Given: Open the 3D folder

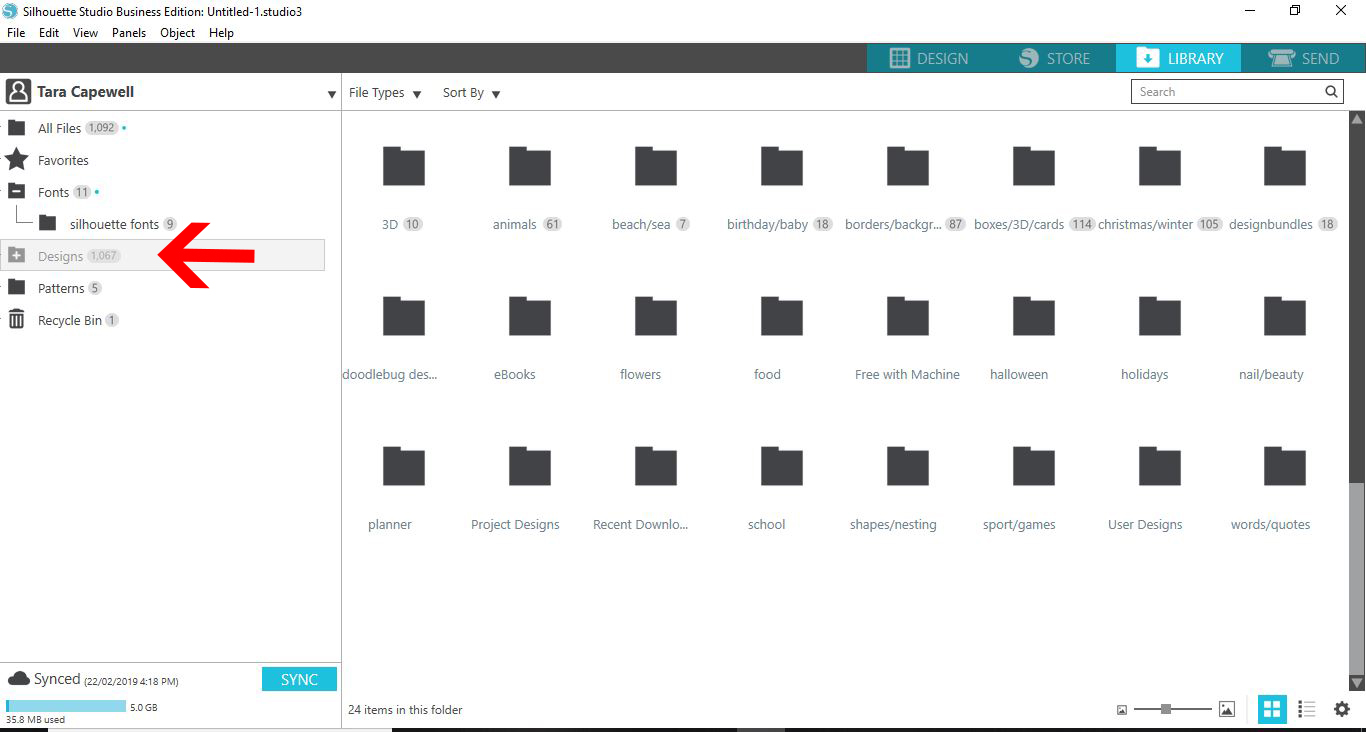Looking at the screenshot, I should [404, 166].
